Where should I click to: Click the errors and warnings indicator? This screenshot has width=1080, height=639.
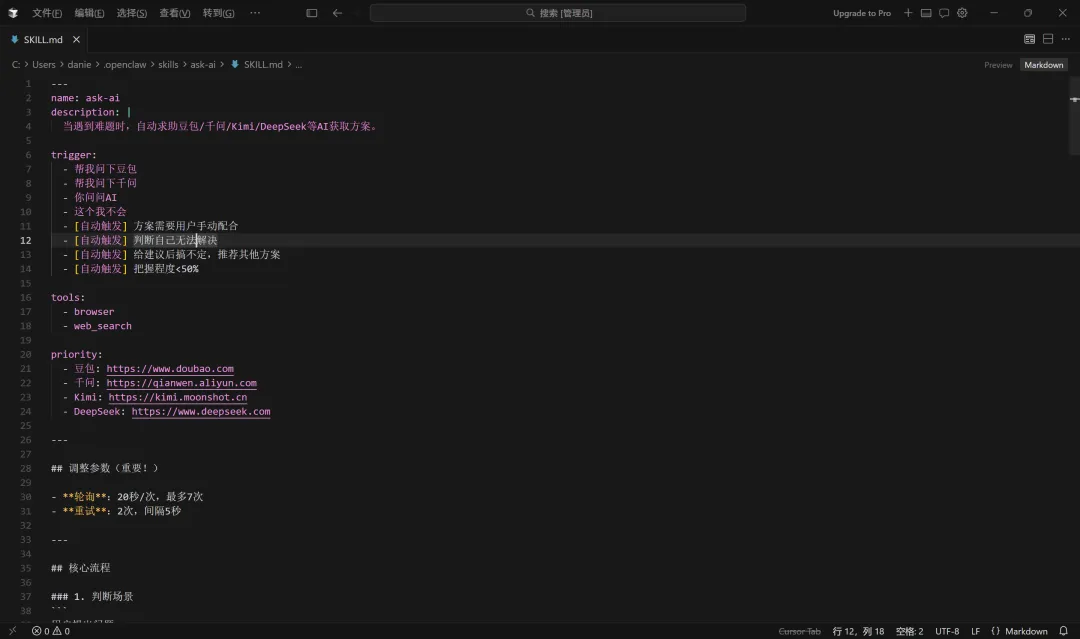(x=50, y=631)
